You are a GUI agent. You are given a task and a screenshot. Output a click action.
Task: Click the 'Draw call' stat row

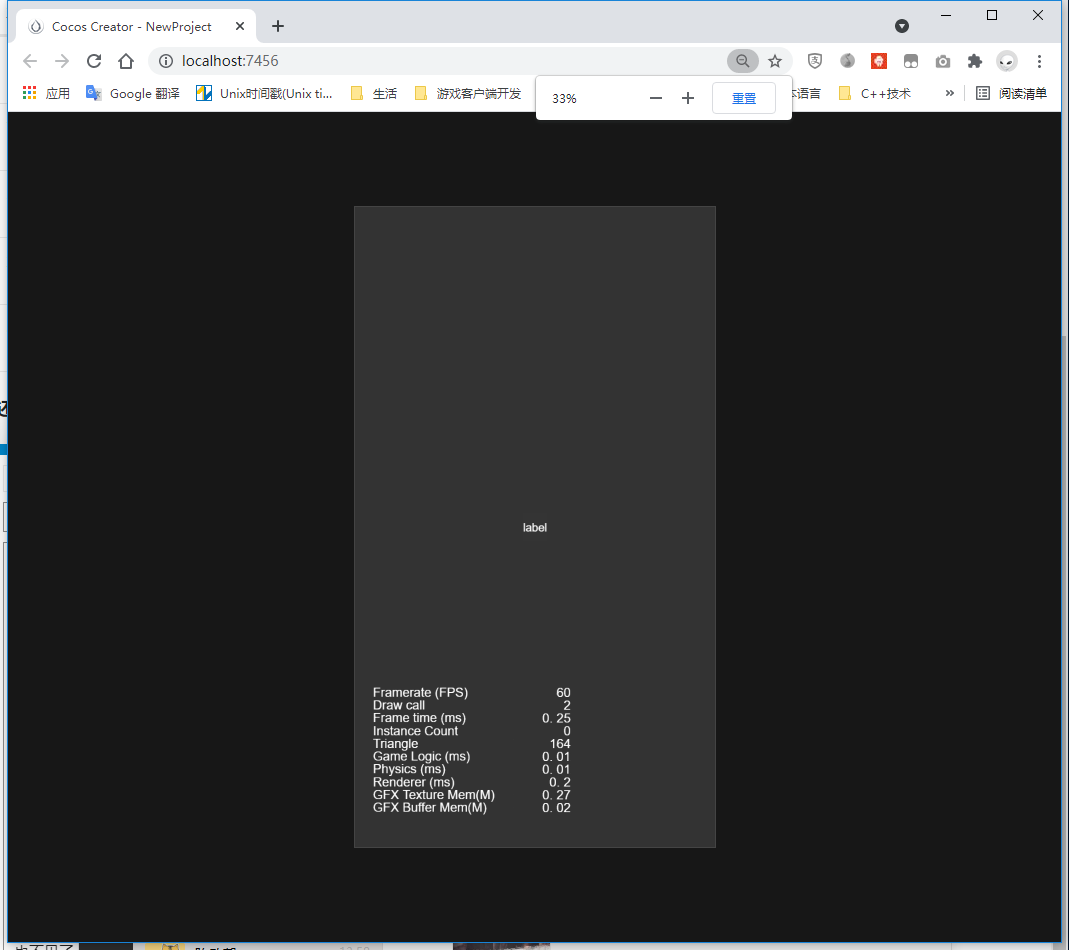471,705
